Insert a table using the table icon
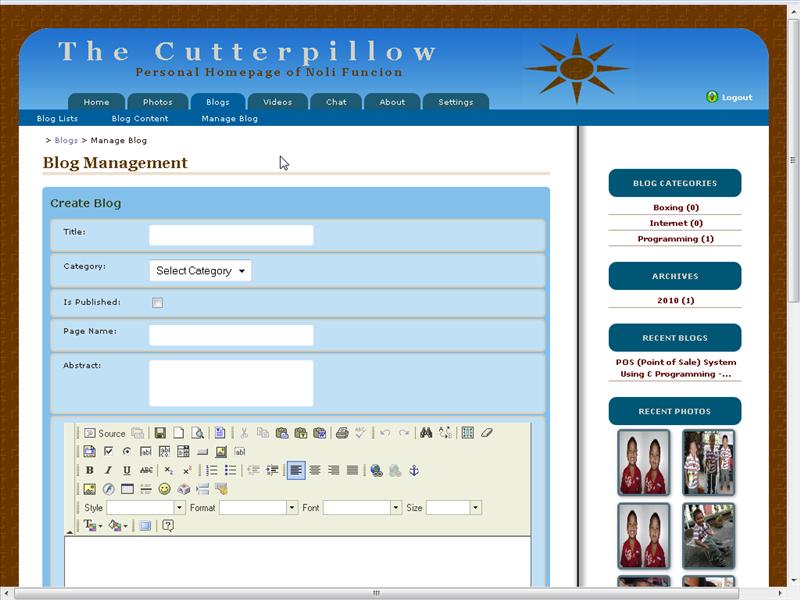The width and height of the screenshot is (800, 600). 127,489
